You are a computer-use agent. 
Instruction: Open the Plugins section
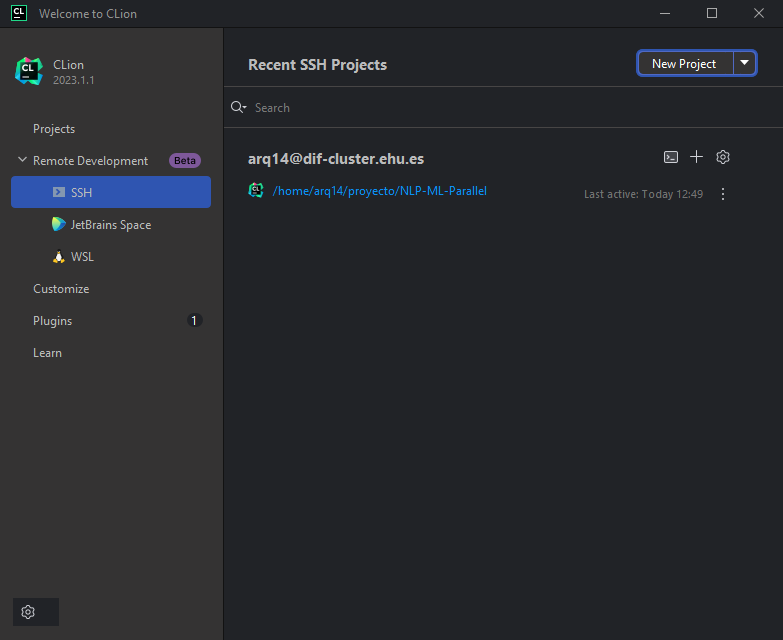click(52, 320)
